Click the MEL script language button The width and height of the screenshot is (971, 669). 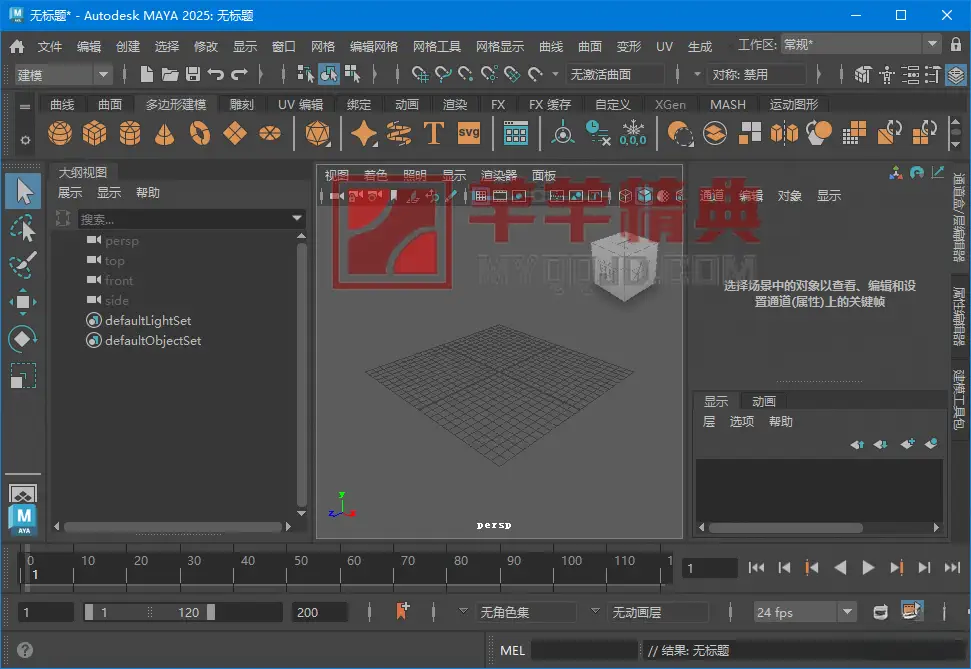512,650
